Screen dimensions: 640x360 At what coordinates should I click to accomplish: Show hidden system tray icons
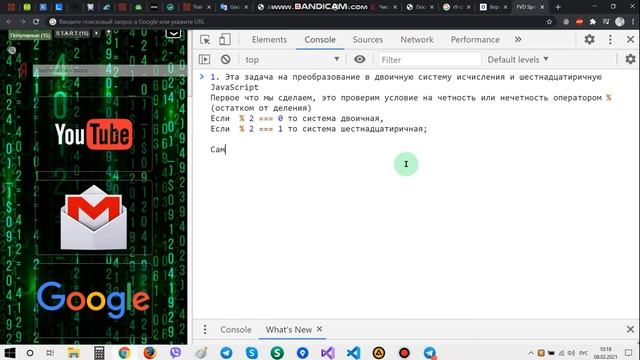tap(531, 353)
